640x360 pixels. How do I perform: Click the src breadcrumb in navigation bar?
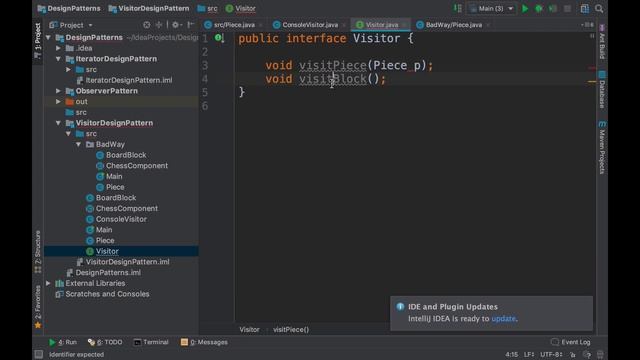pyautogui.click(x=207, y=9)
